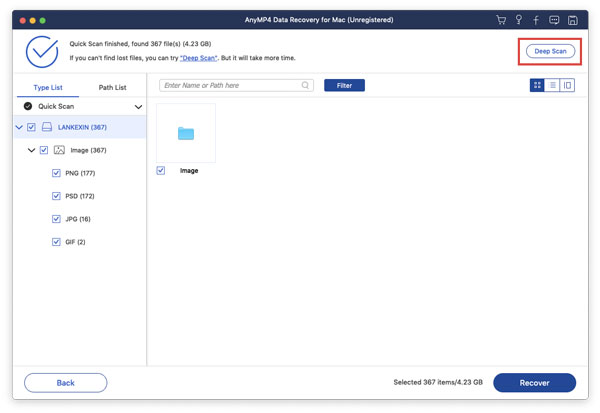Screen dimensions: 600x413
Task: Select the LANKEXIN (367) label
Action: (x=82, y=127)
